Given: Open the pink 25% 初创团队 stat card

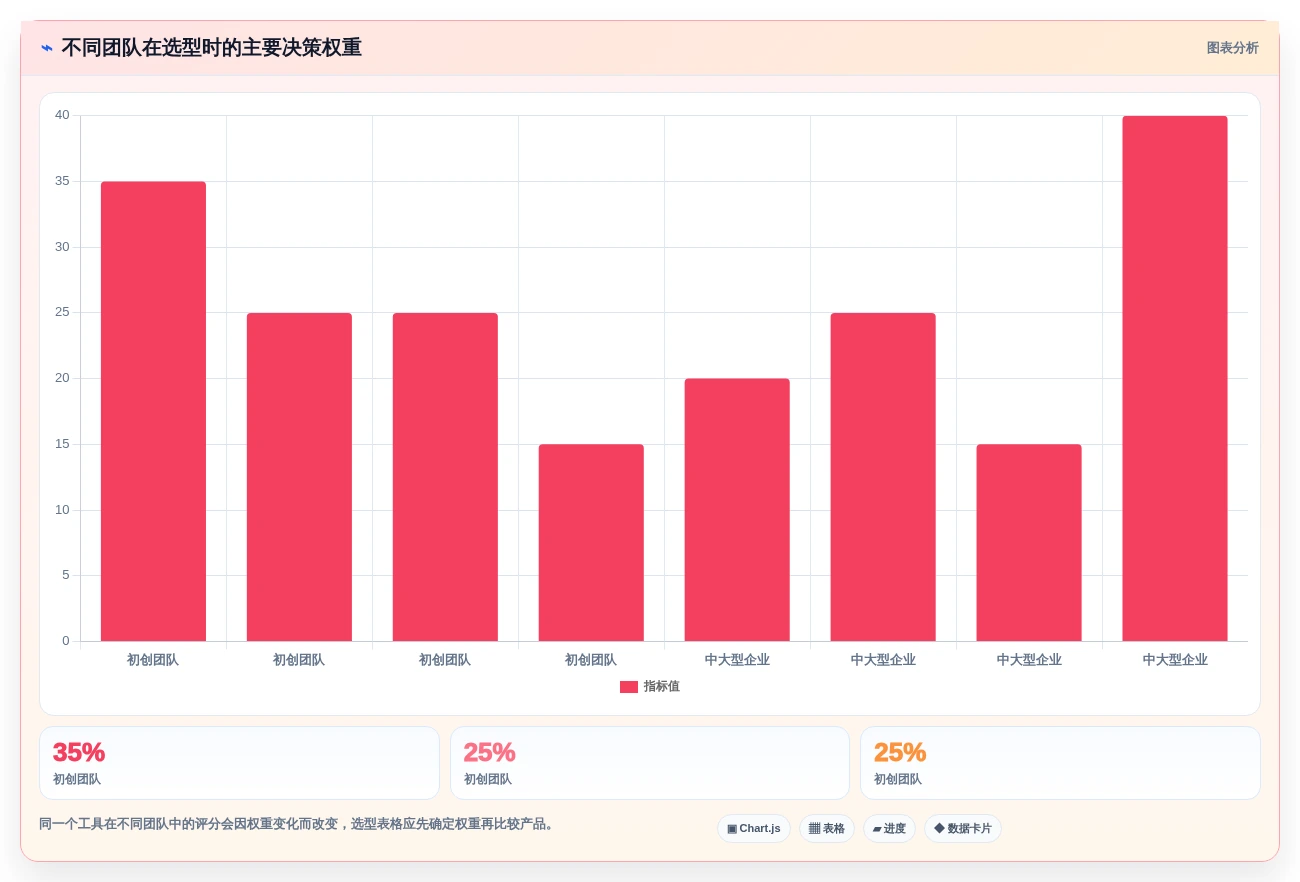Looking at the screenshot, I should (650, 763).
